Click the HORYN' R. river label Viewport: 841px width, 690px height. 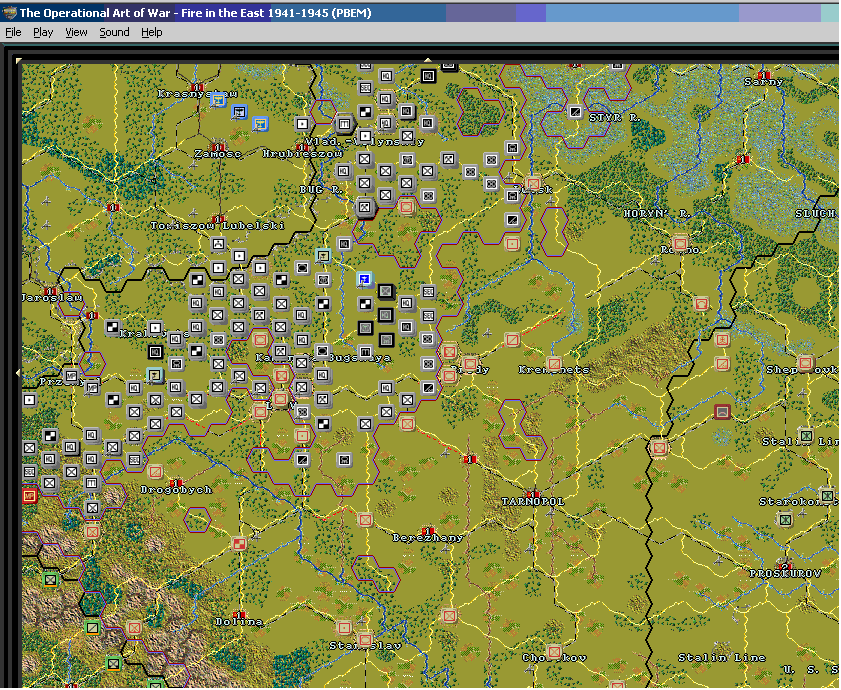tap(657, 214)
